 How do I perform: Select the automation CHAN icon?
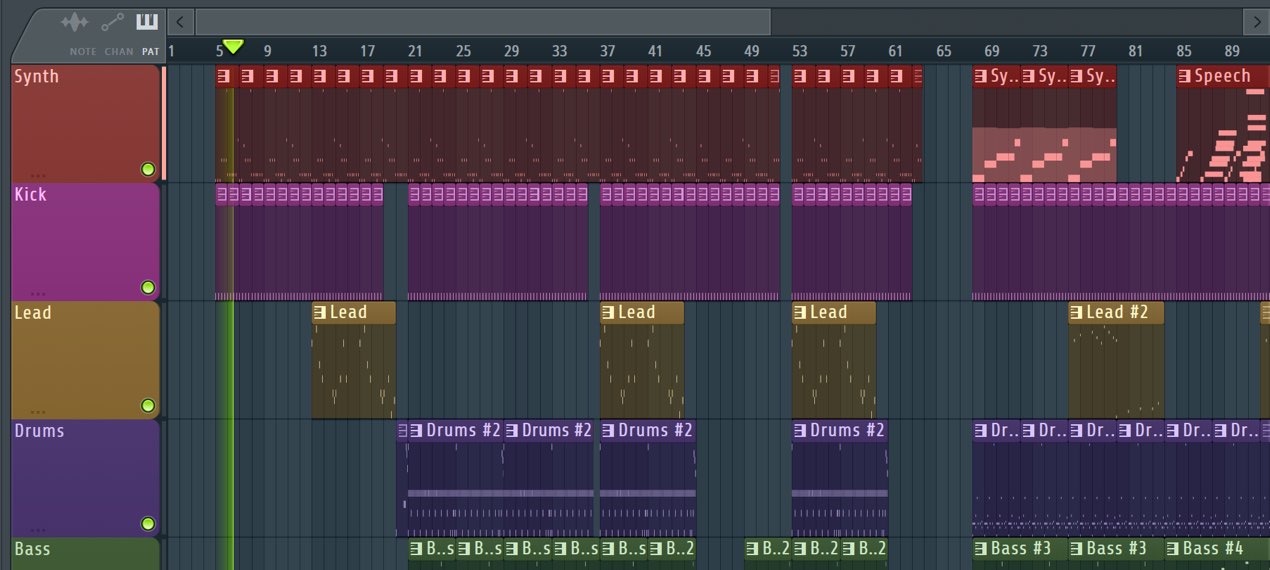pyautogui.click(x=113, y=22)
